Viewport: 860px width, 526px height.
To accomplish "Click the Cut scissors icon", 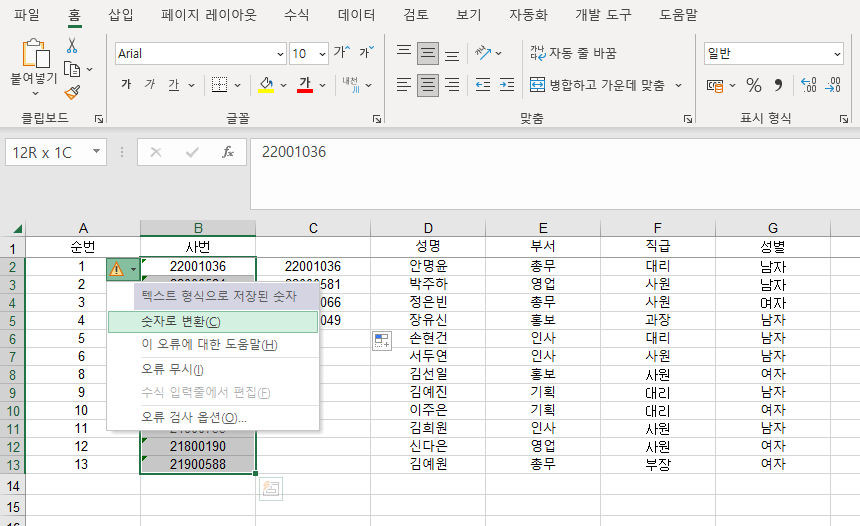I will point(72,45).
